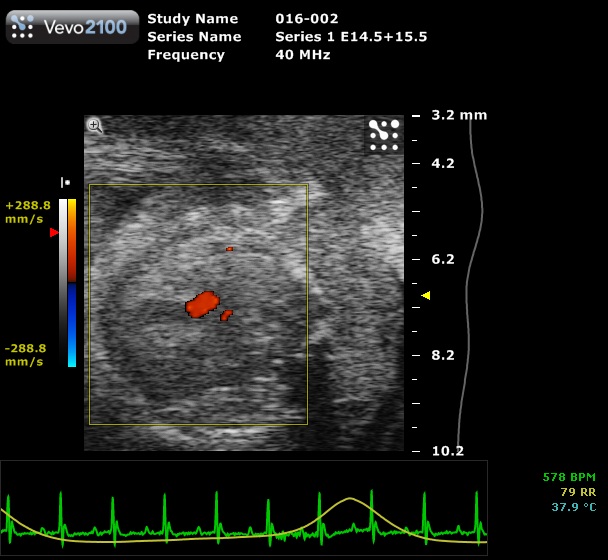This screenshot has width=608, height=560.
Task: Click the Vevo 2100 logo badge
Action: pyautogui.click(x=73, y=27)
